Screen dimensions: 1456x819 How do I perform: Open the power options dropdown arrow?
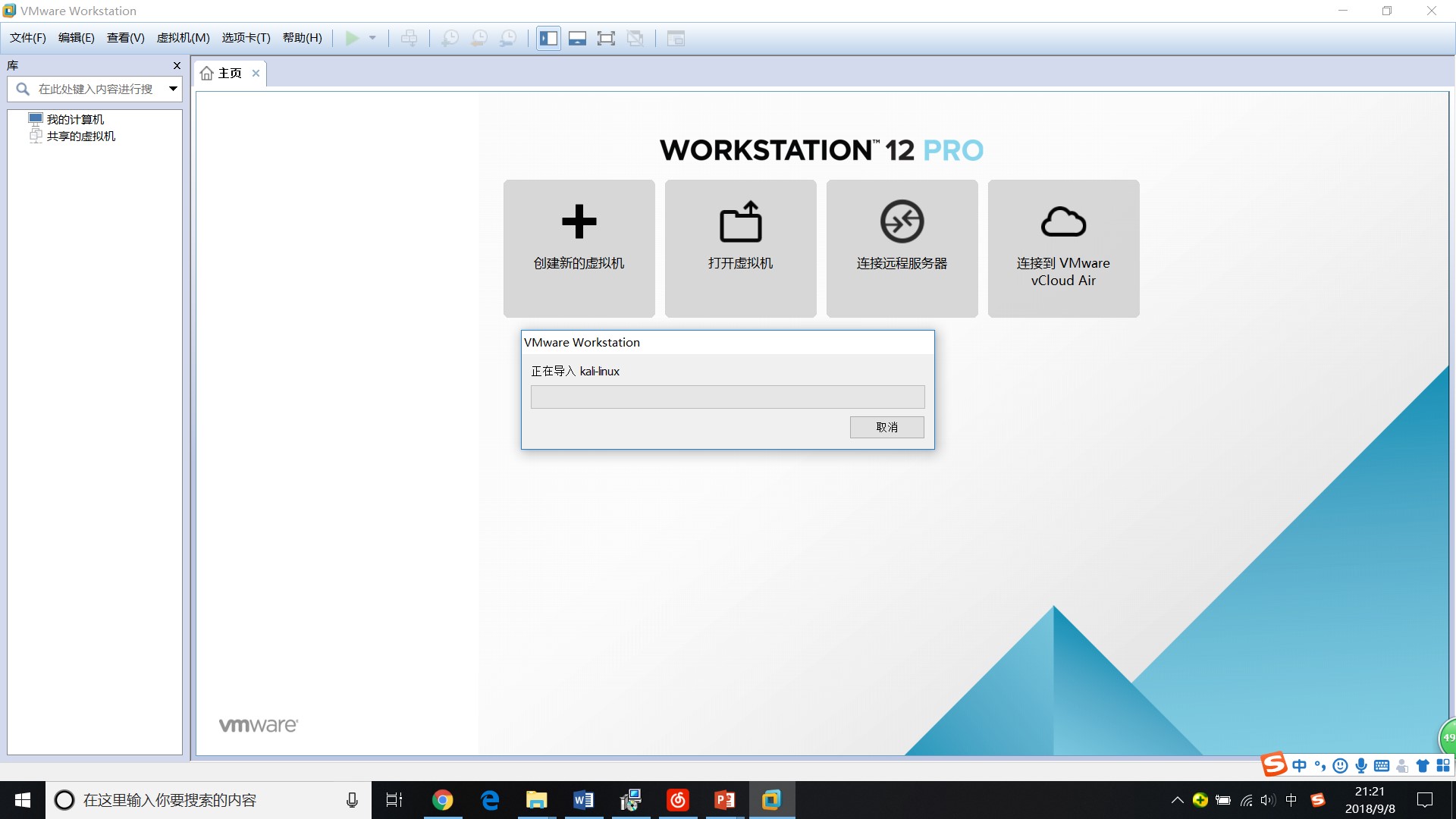372,38
